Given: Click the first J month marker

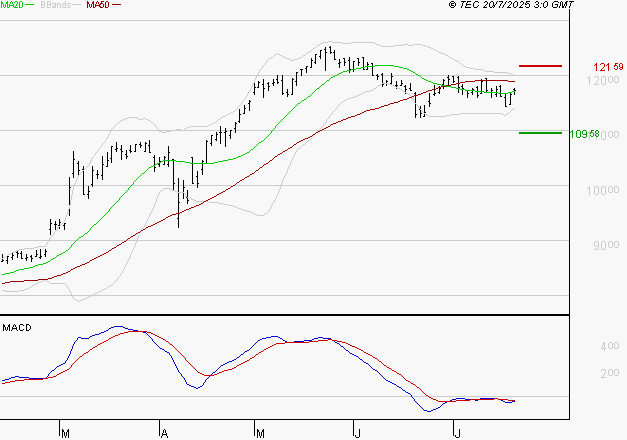Looking at the screenshot, I should 357,433.
